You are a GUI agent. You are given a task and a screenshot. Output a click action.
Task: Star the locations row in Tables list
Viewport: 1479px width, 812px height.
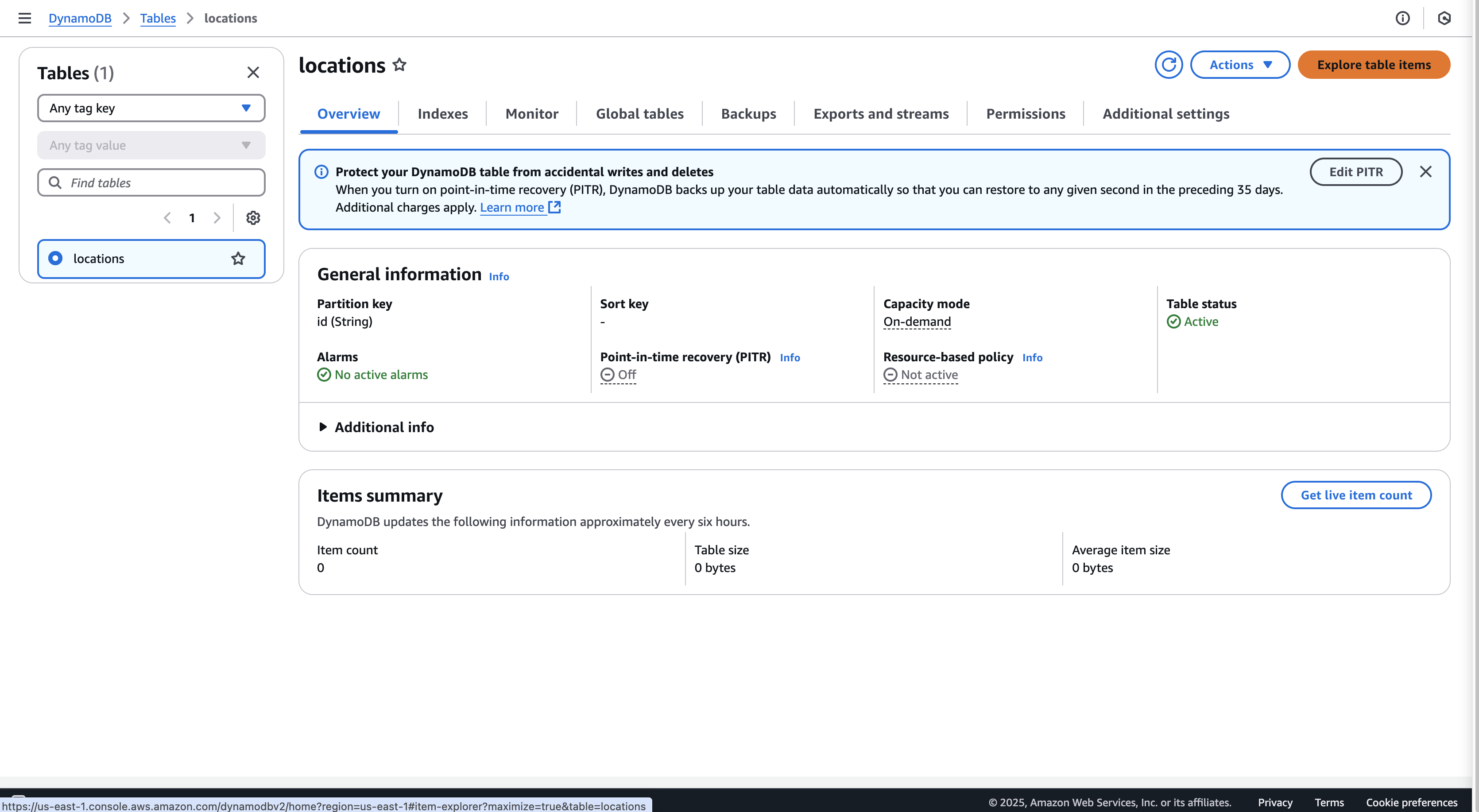[238, 259]
